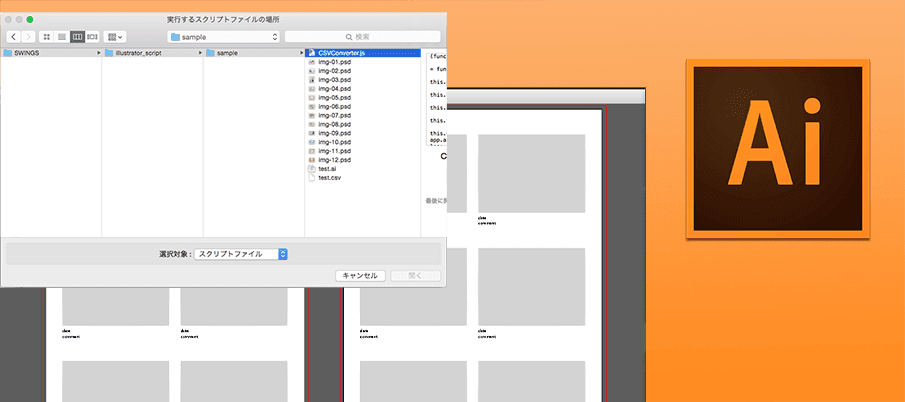
Task: Expand SWINGS folder arrow
Action: click(99, 53)
